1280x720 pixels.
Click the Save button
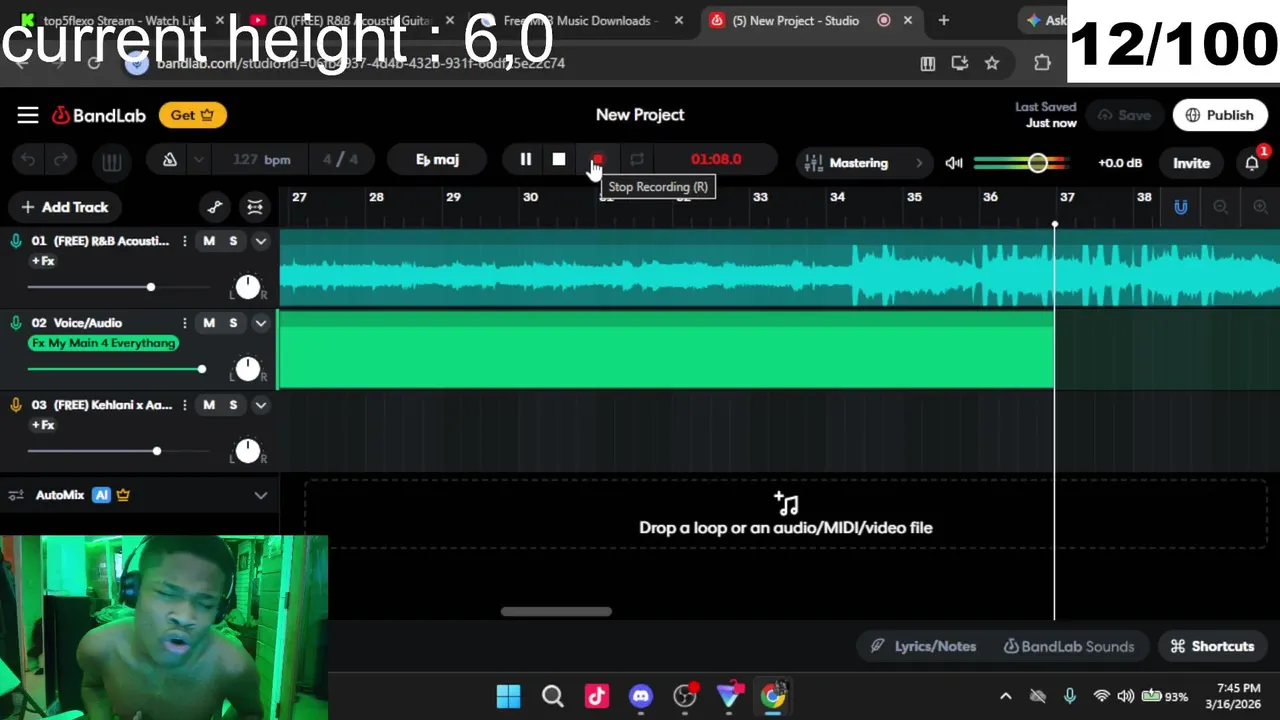pyautogui.click(x=1124, y=115)
